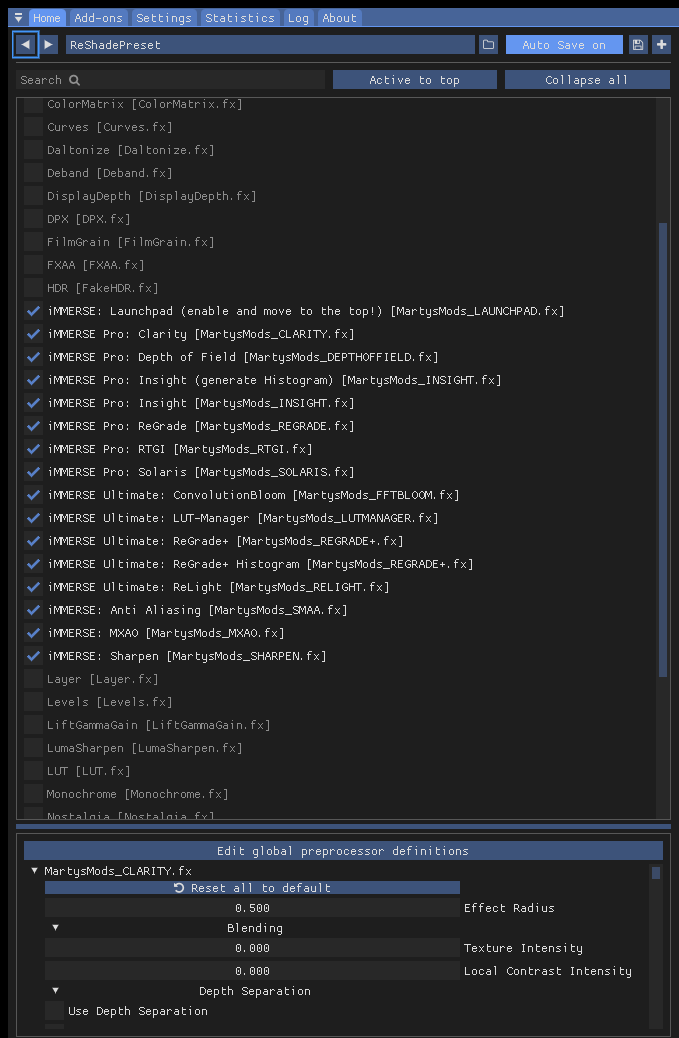Viewport: 679px width, 1038px height.
Task: Click the search magnifier icon
Action: tap(75, 80)
